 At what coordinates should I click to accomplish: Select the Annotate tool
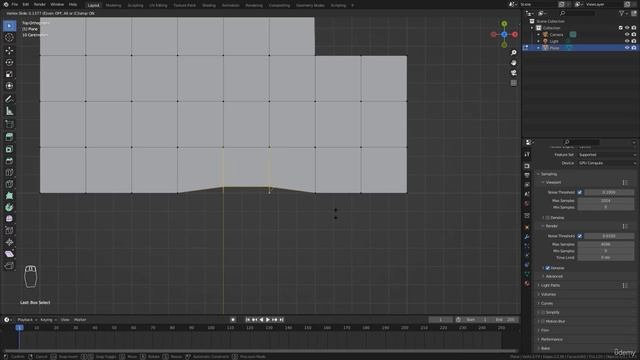coord(9,99)
